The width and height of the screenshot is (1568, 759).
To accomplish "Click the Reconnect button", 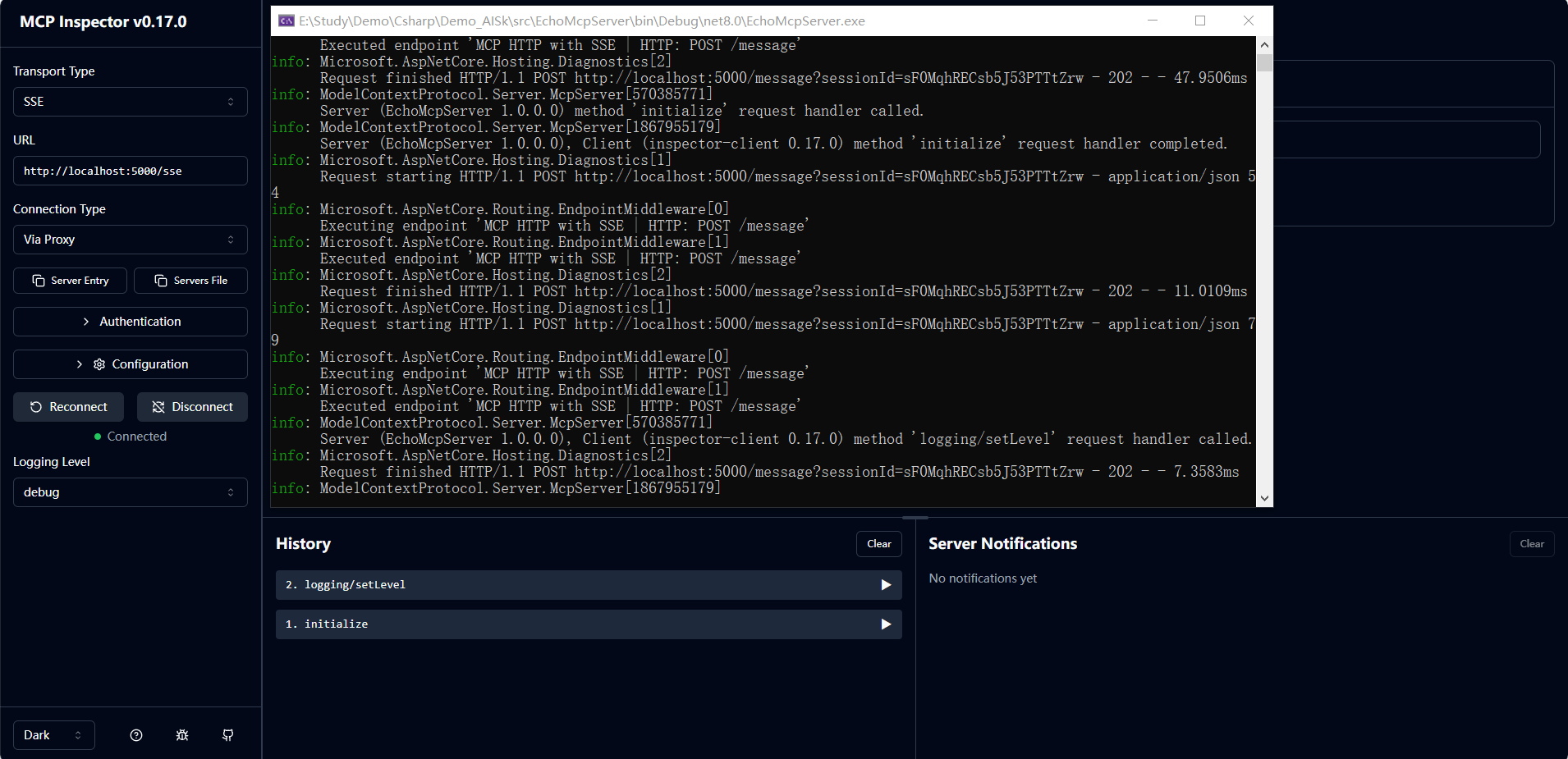I will click(68, 407).
